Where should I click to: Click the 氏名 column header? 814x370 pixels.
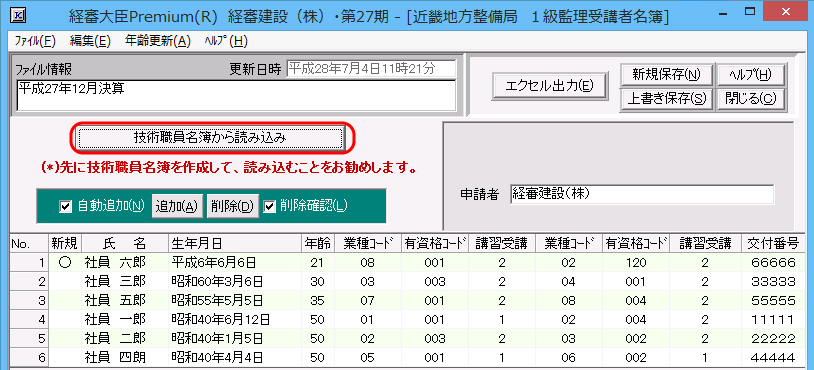125,243
